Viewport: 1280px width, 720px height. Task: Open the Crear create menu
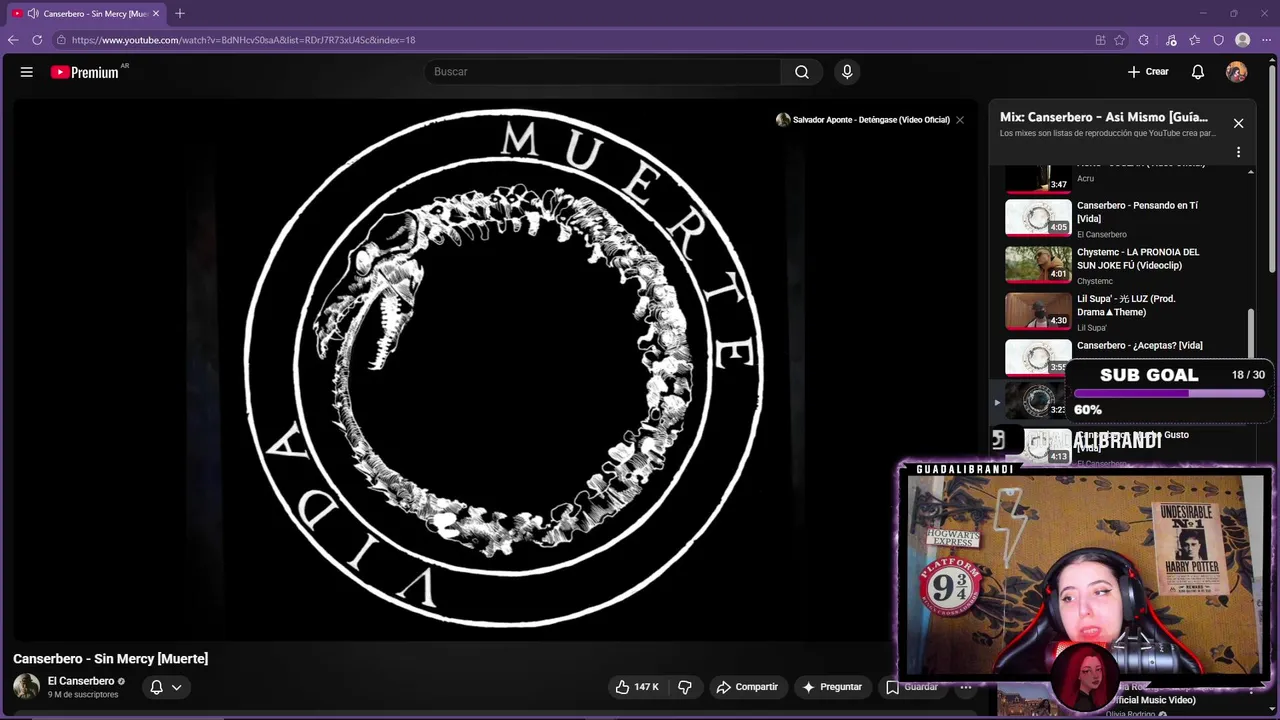coord(1148,72)
